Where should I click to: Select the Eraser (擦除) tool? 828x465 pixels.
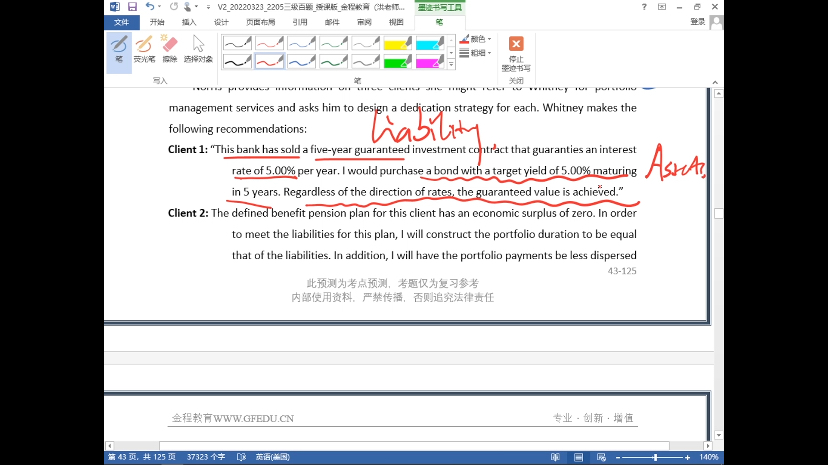(170, 50)
